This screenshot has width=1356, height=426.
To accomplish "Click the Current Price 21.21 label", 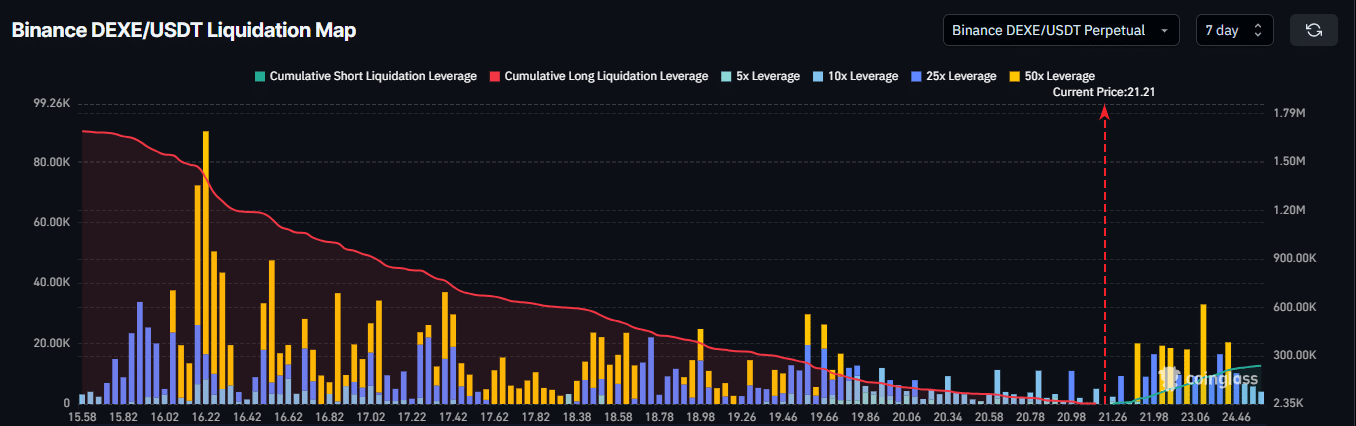I will 1105,92.
